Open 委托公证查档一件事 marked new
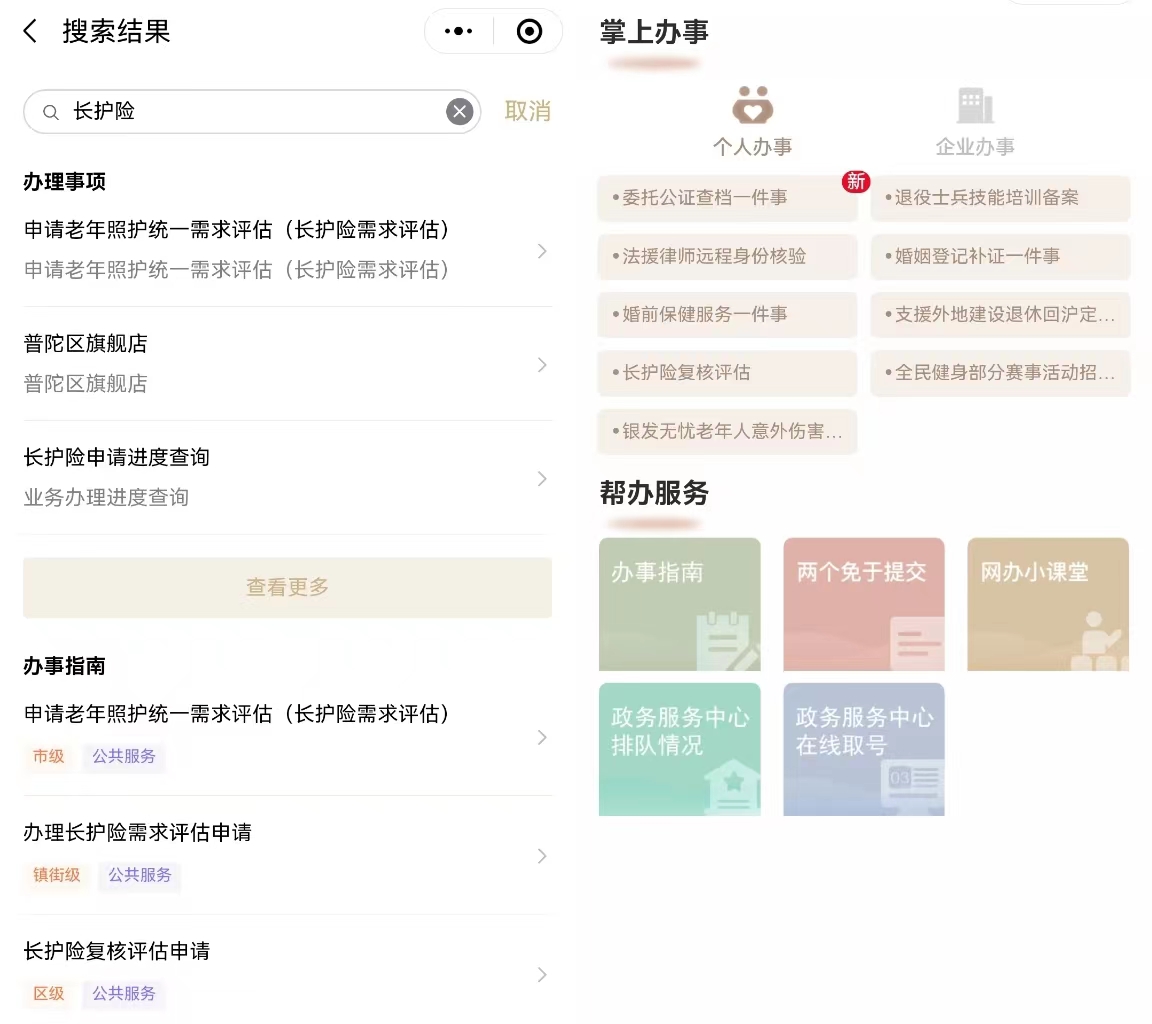This screenshot has height=1024, width=1152. pyautogui.click(x=727, y=198)
